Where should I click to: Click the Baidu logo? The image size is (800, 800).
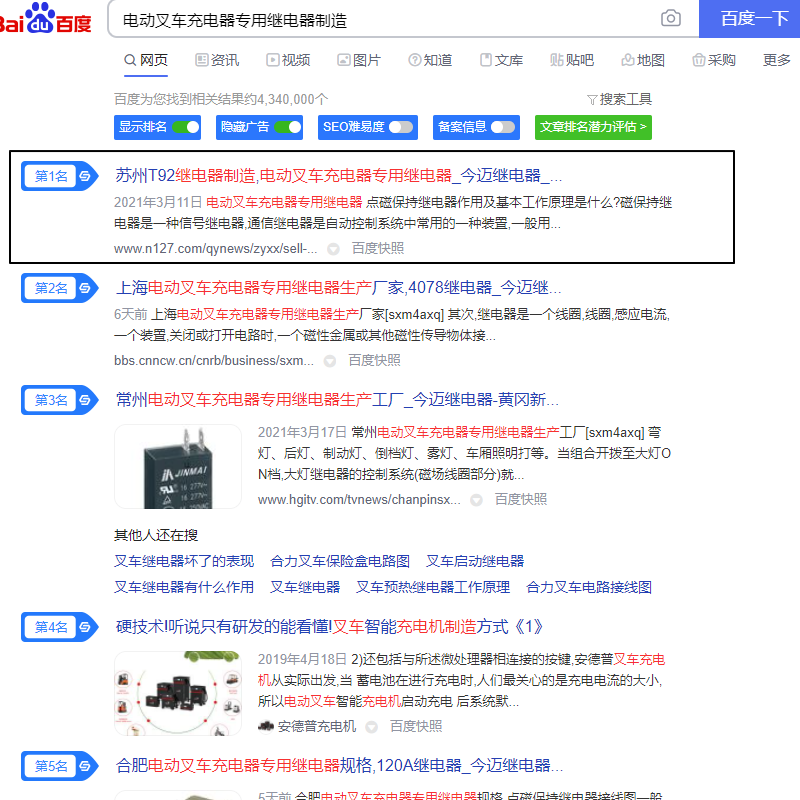45,18
